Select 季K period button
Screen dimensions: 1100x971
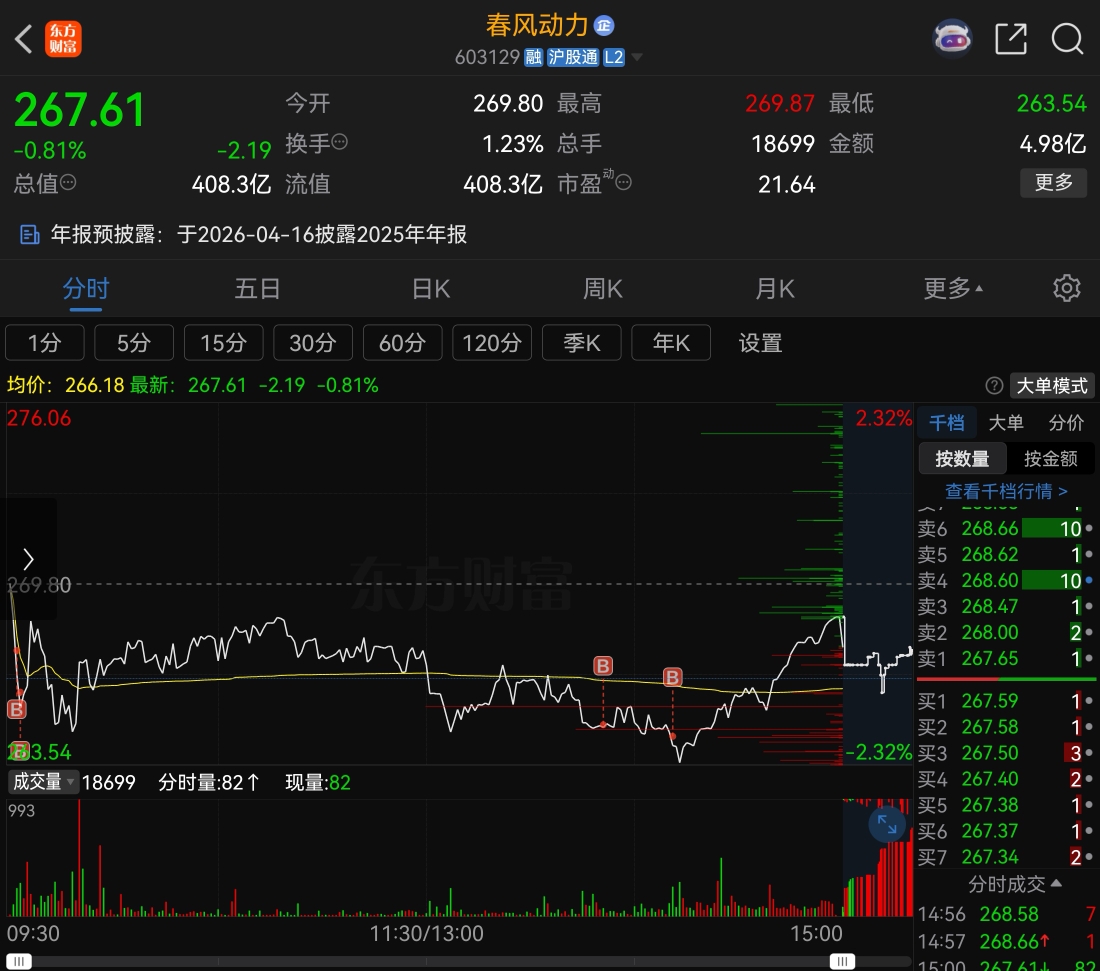click(582, 342)
